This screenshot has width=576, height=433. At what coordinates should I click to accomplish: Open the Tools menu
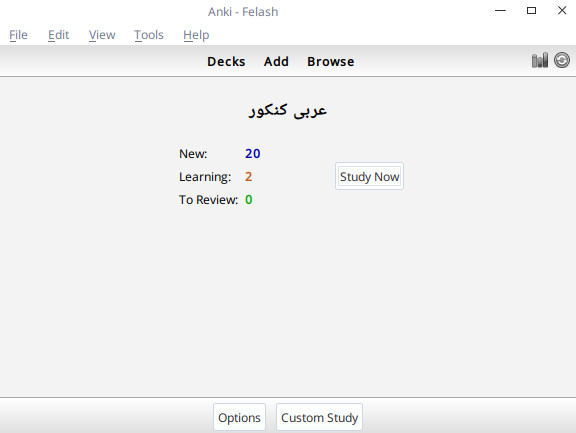[149, 35]
